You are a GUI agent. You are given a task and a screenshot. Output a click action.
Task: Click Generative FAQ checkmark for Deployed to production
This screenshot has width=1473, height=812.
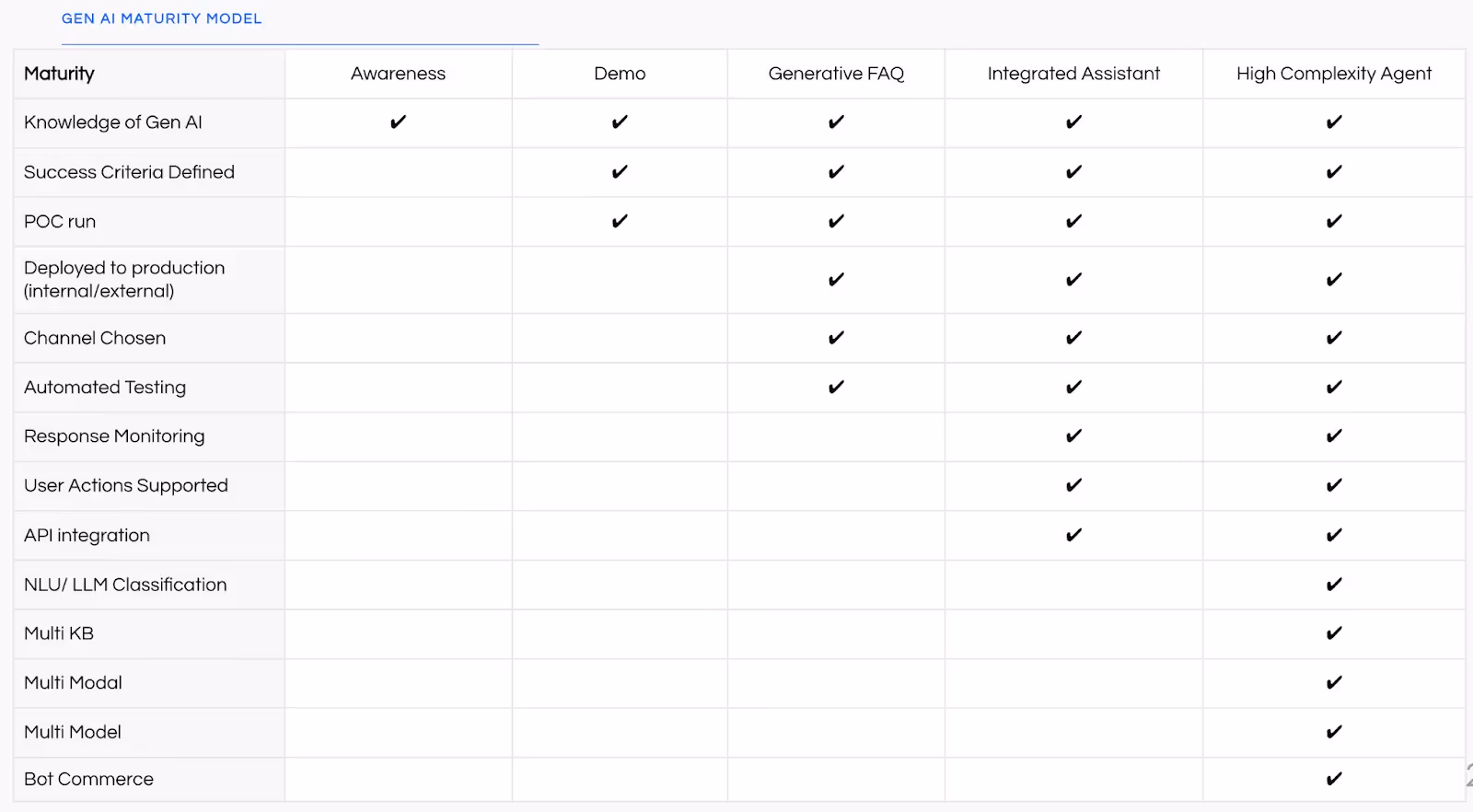[836, 279]
